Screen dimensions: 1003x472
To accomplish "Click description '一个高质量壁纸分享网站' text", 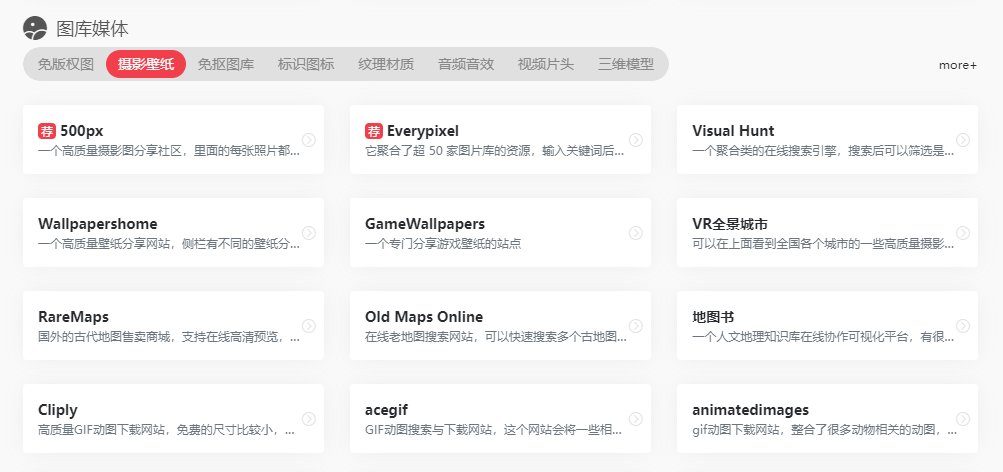I will (106, 244).
